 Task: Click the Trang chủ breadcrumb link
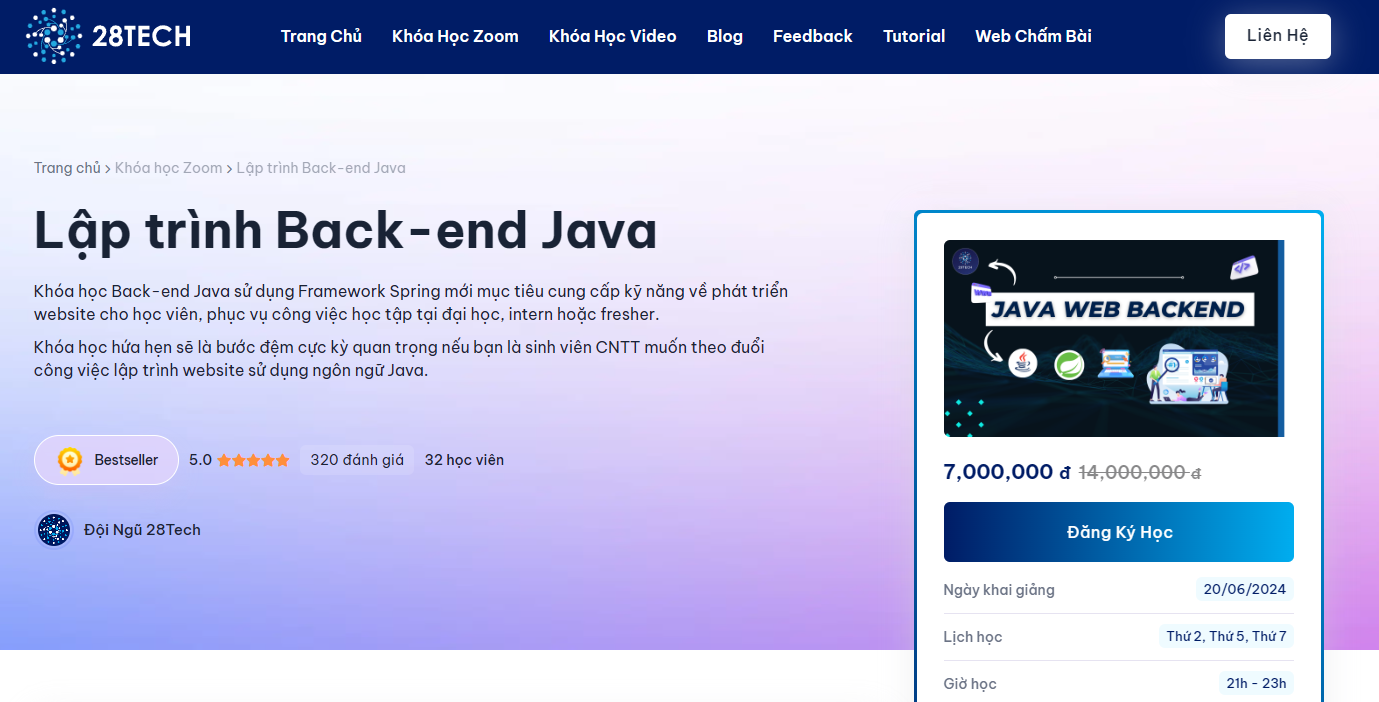pos(66,167)
